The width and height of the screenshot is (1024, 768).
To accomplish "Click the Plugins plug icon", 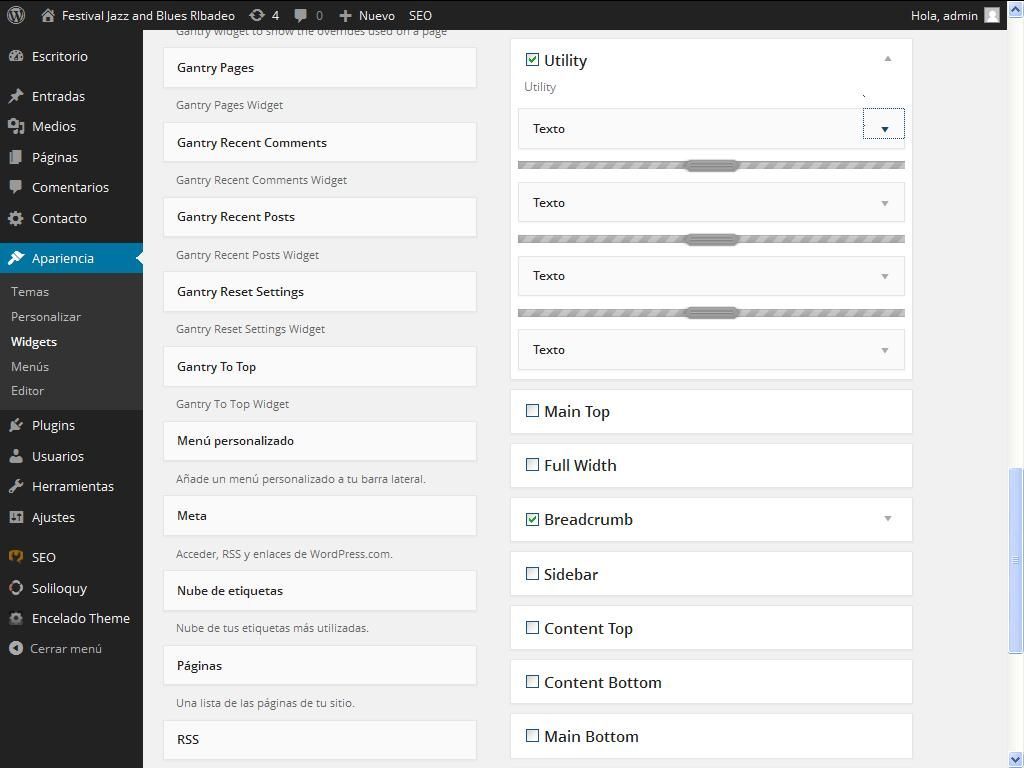I will pyautogui.click(x=16, y=425).
